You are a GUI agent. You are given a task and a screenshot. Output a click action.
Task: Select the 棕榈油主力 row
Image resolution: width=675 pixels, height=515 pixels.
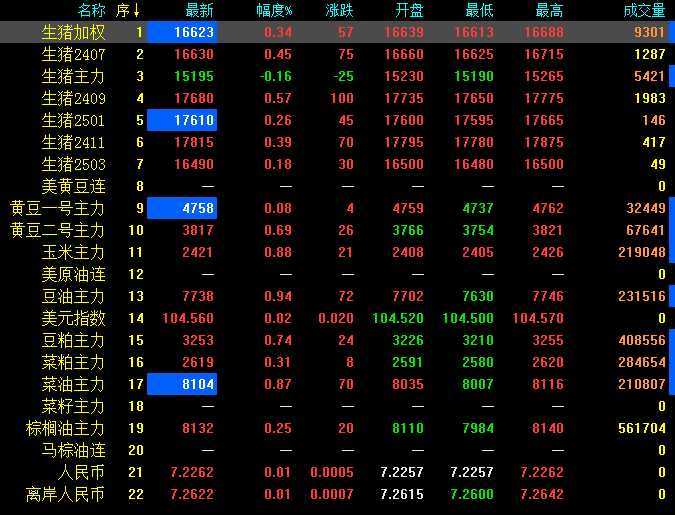point(338,428)
